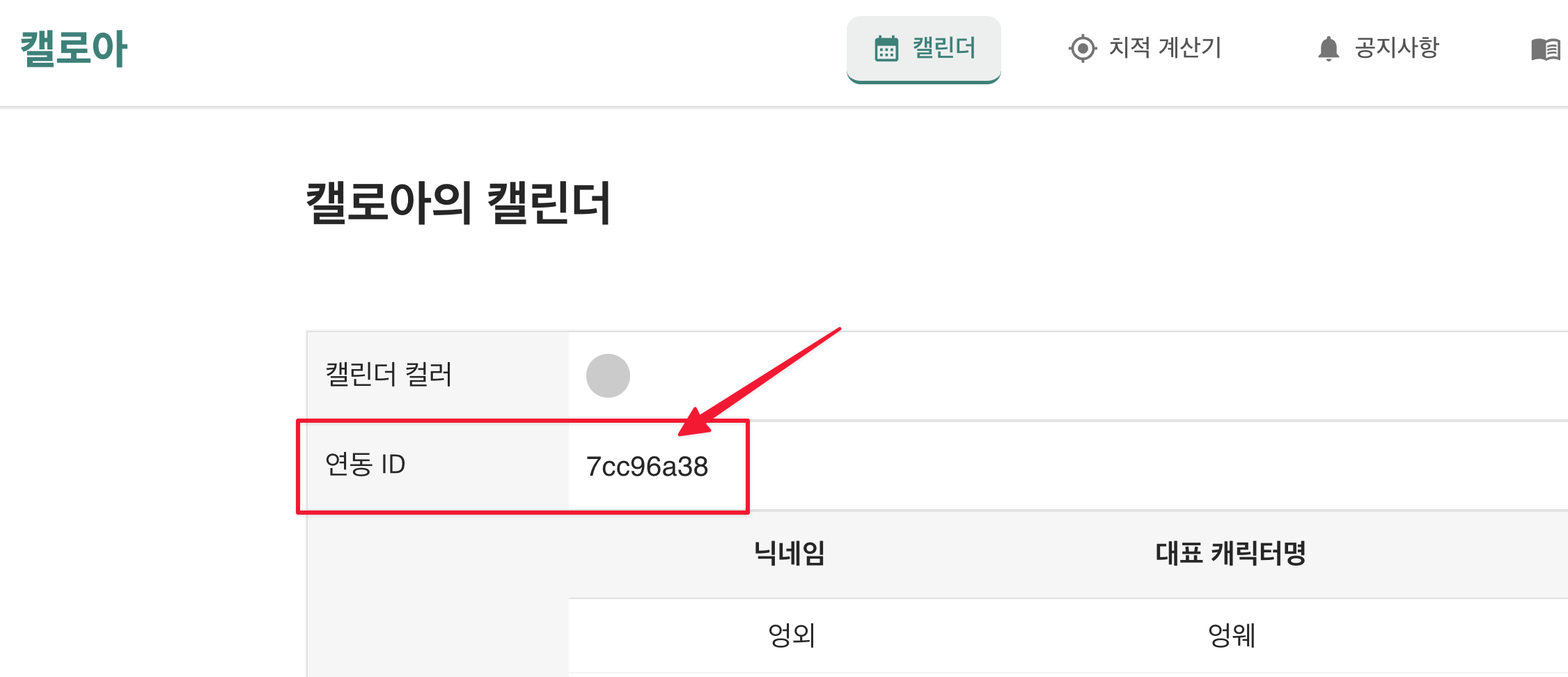
Task: Click the 캘린더 컬러 row label
Action: tap(389, 375)
